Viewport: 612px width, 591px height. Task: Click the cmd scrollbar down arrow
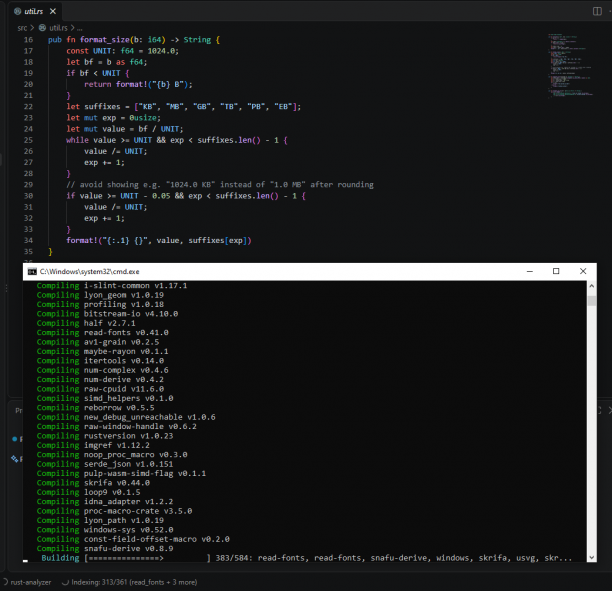tap(592, 557)
